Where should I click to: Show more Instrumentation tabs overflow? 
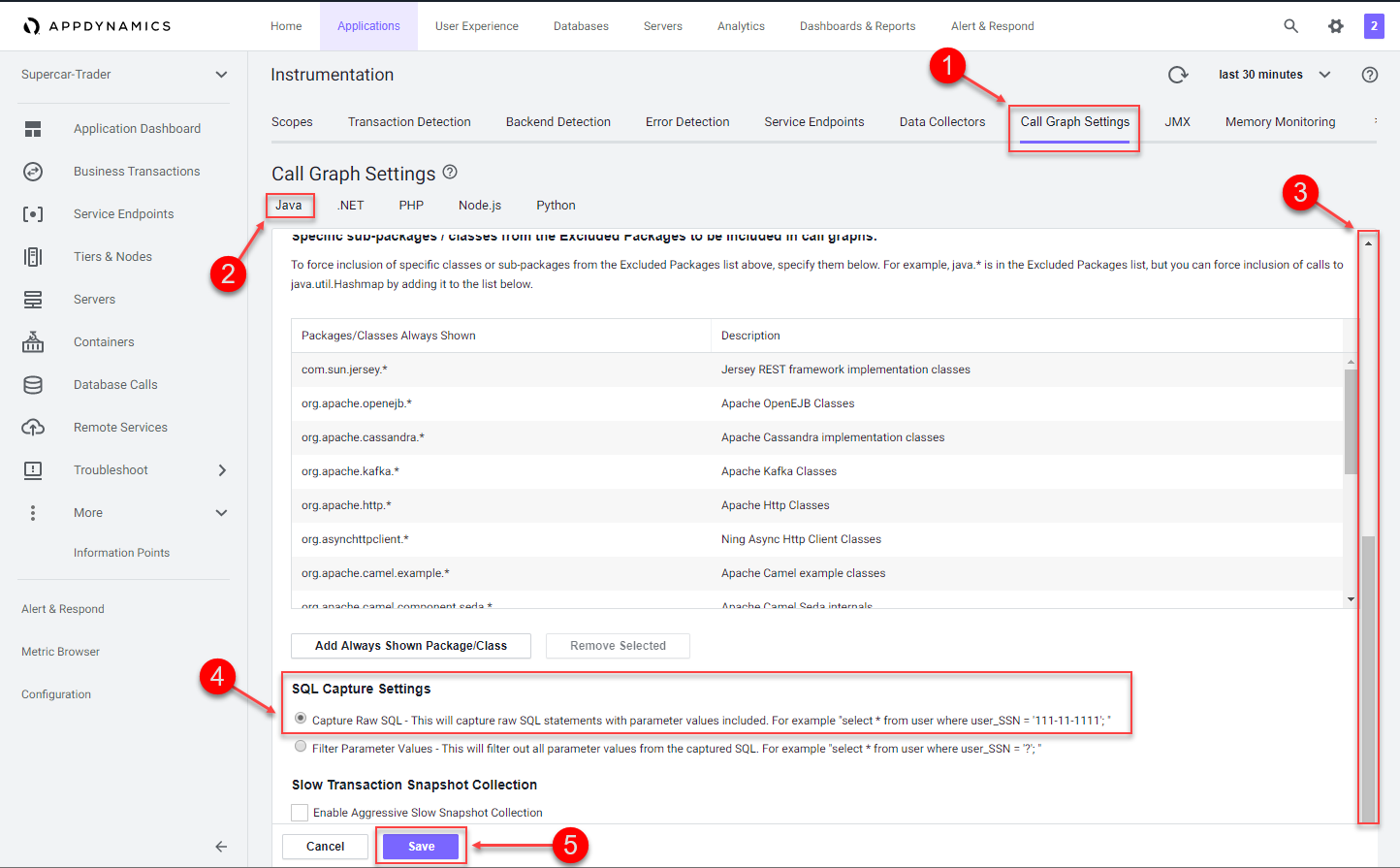pyautogui.click(x=1376, y=121)
